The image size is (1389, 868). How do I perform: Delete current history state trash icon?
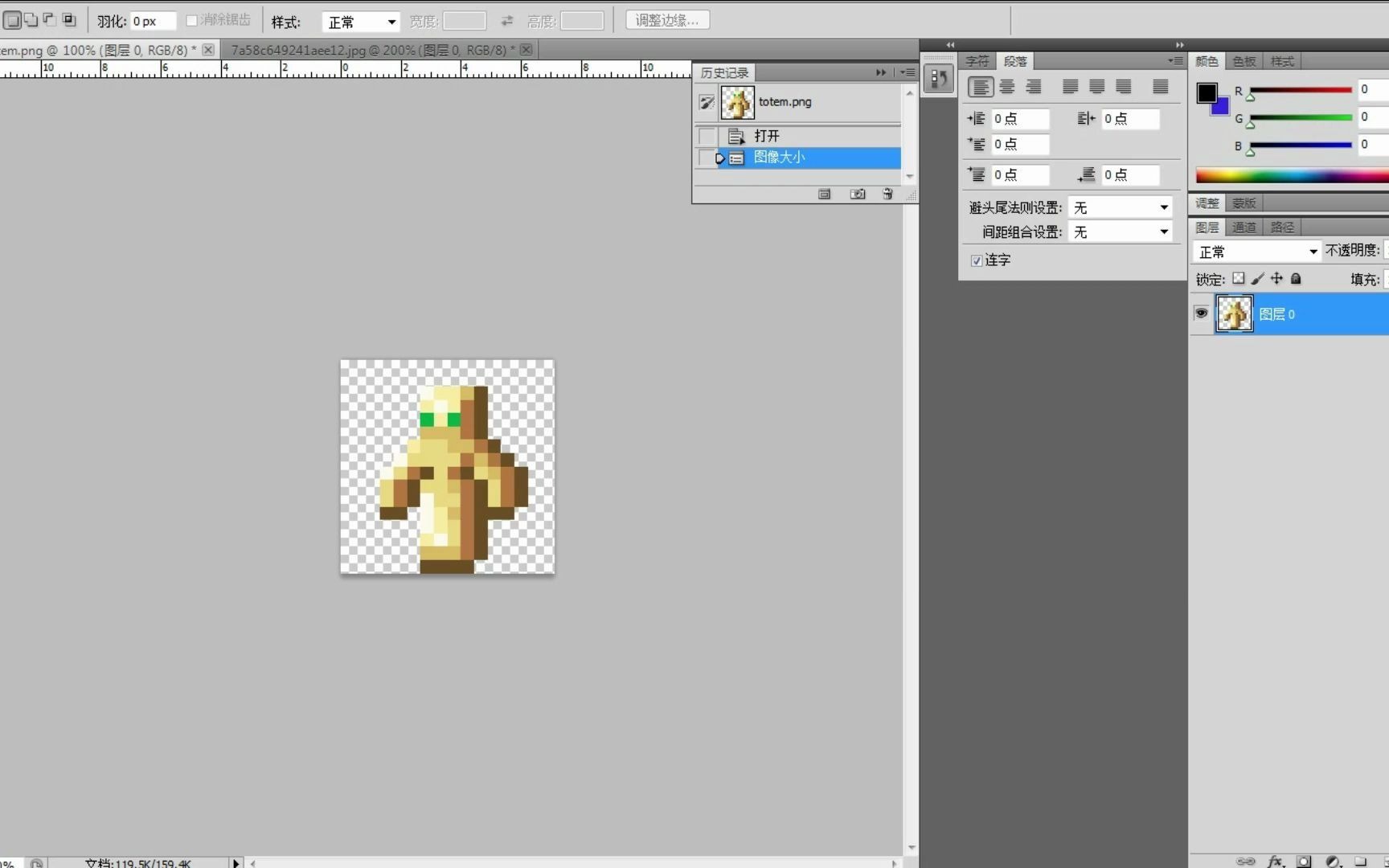coord(887,194)
